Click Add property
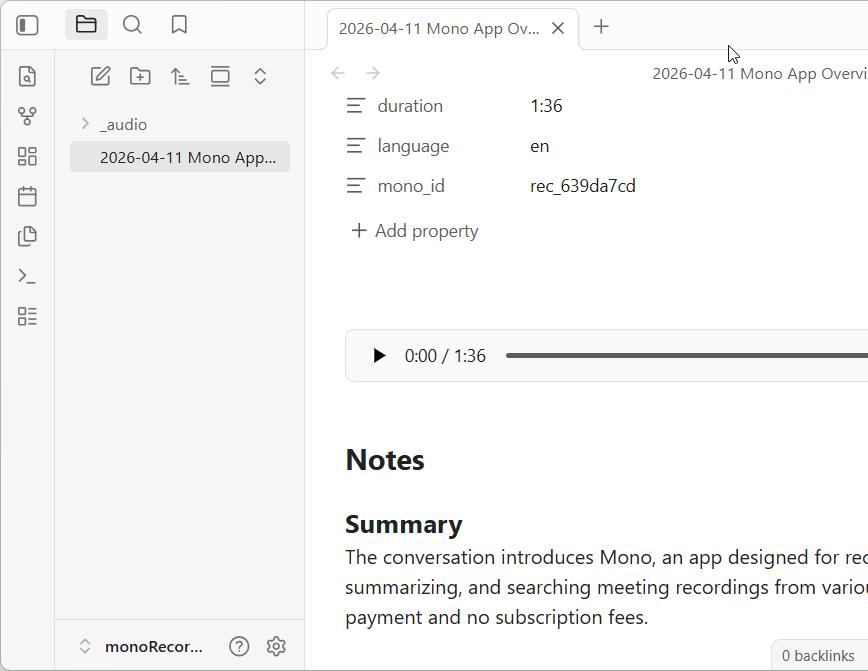This screenshot has width=868, height=671. tap(414, 230)
